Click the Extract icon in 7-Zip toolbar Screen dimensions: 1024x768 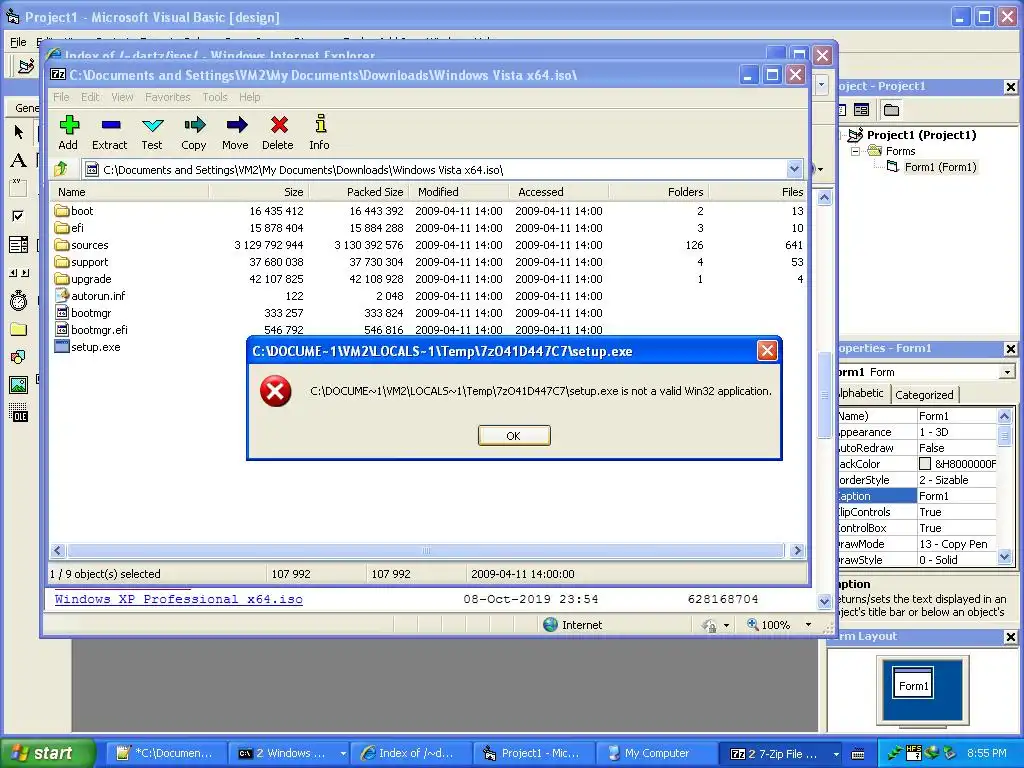point(110,125)
